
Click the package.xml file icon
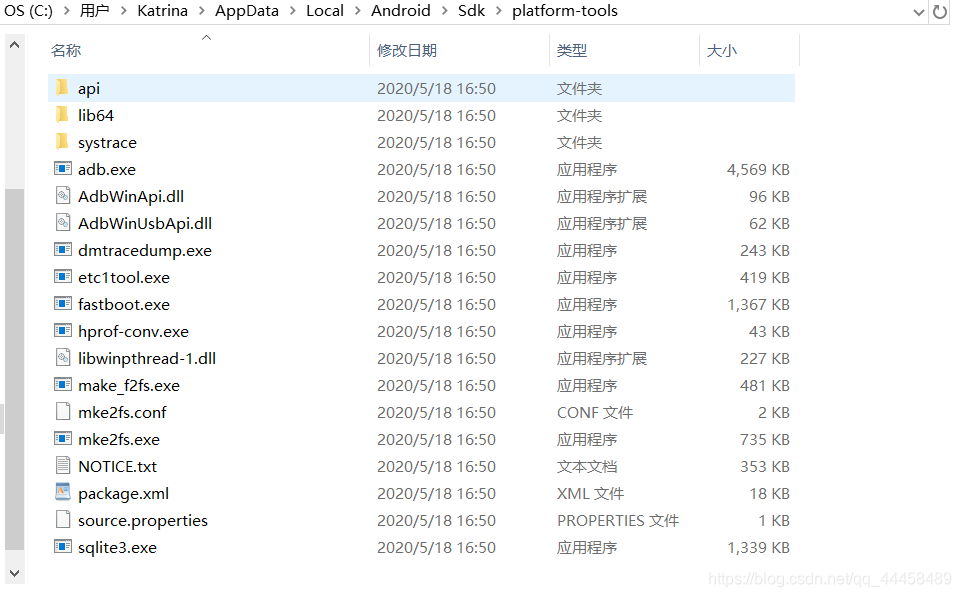[x=63, y=492]
